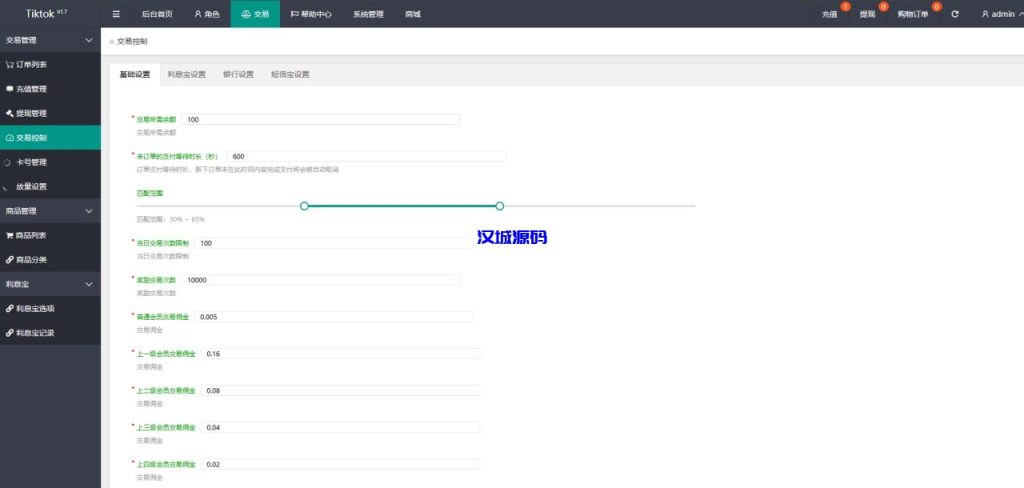This screenshot has height=488, width=1024.
Task: Open 充值管理 in the sidebar
Action: [30, 89]
